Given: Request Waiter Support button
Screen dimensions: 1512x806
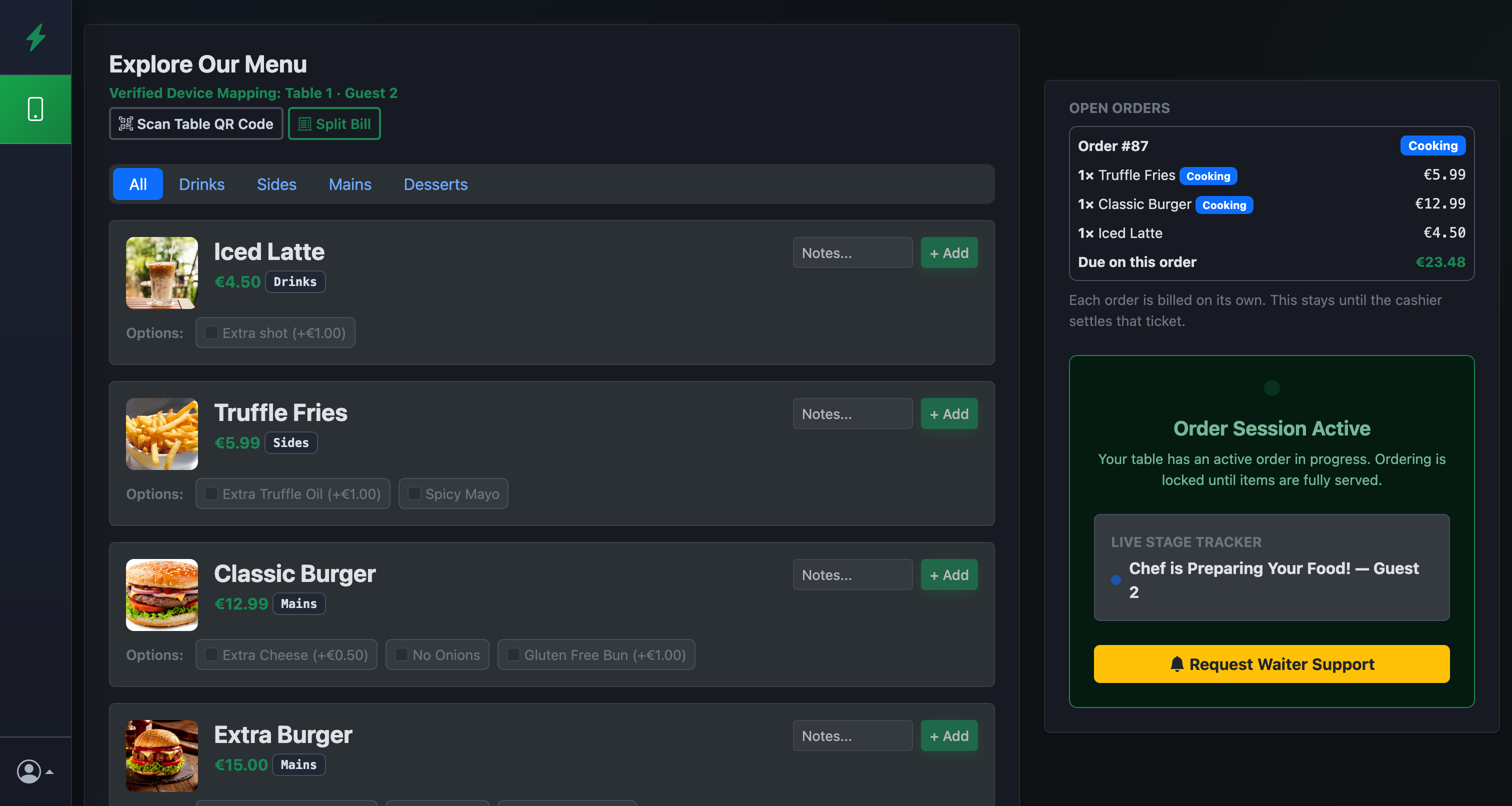Looking at the screenshot, I should coord(1271,664).
